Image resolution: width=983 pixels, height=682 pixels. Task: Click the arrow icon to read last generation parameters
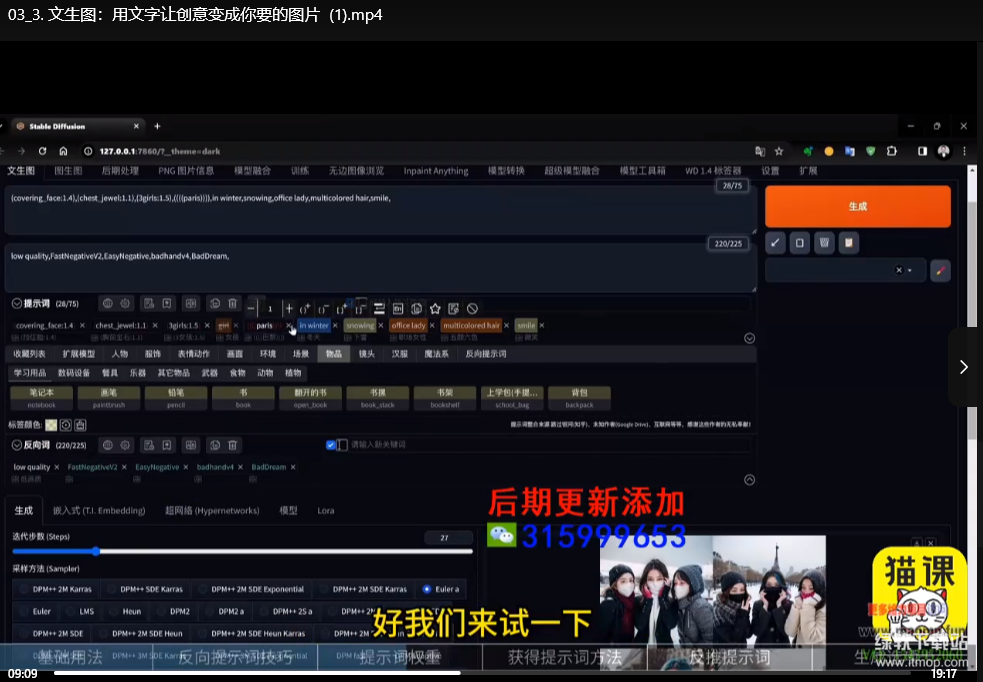(776, 243)
